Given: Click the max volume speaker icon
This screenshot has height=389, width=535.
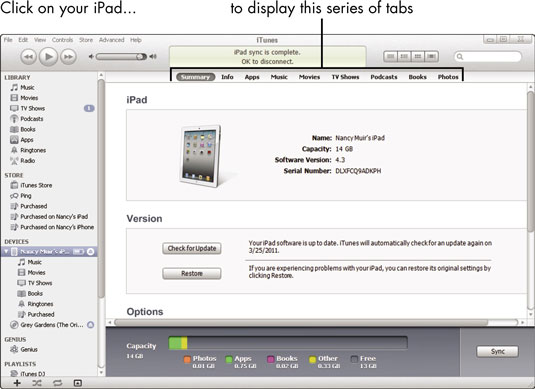Looking at the screenshot, I should pos(153,57).
